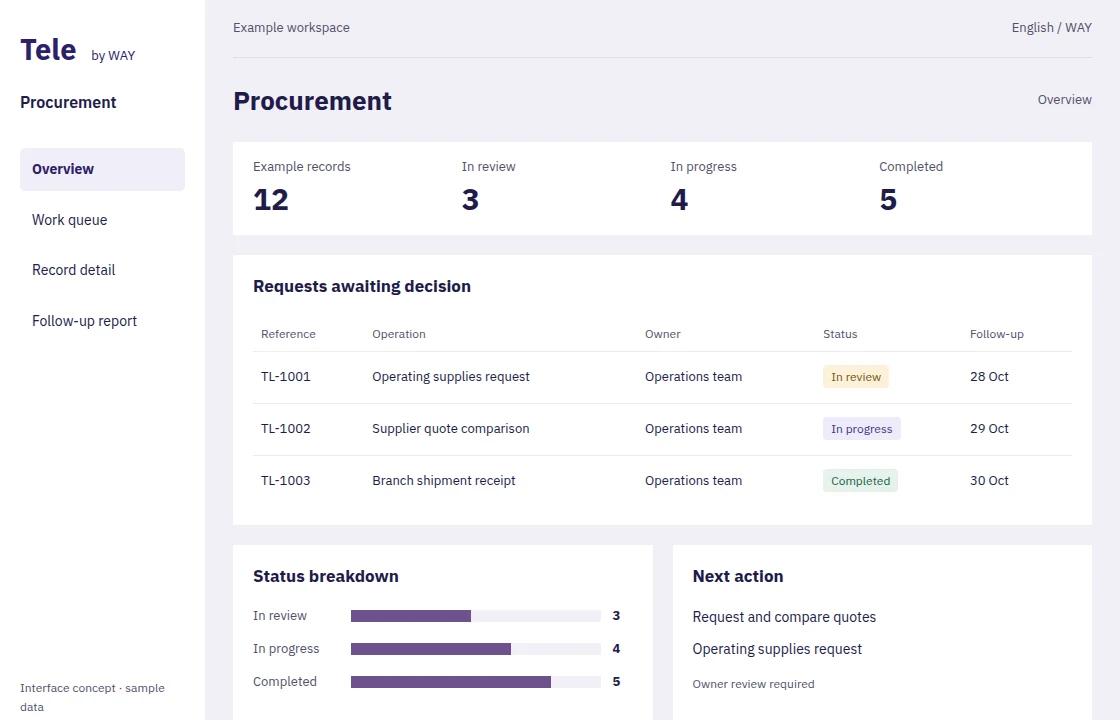Click the In review summary count 3
The width and height of the screenshot is (1120, 720).
[x=470, y=200]
